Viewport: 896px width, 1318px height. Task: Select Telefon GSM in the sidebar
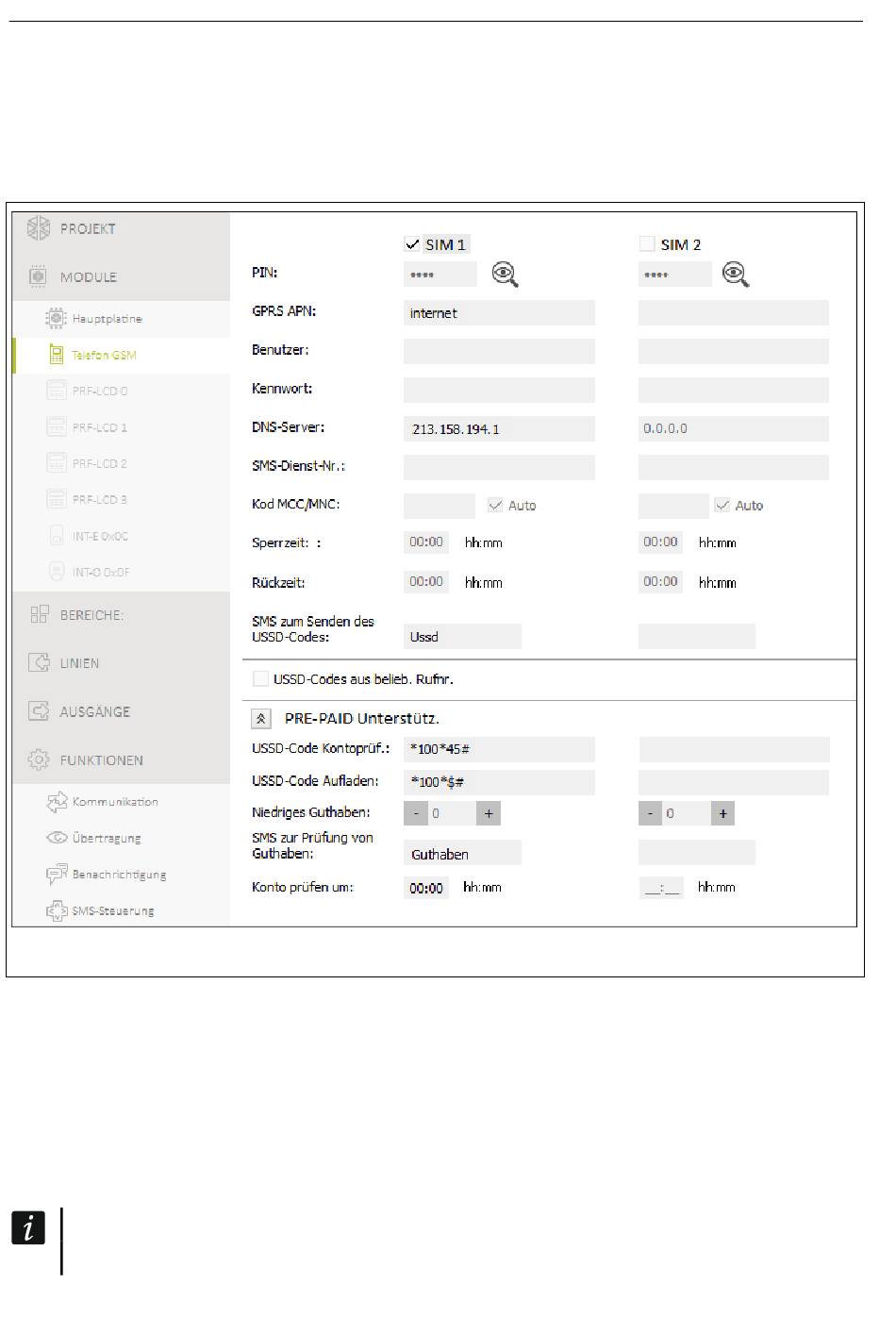point(104,356)
